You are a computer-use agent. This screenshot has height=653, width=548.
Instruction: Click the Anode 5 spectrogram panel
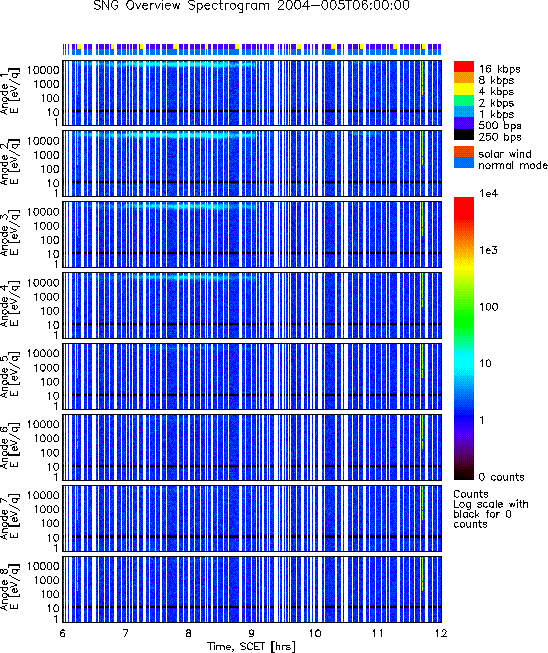click(x=252, y=376)
